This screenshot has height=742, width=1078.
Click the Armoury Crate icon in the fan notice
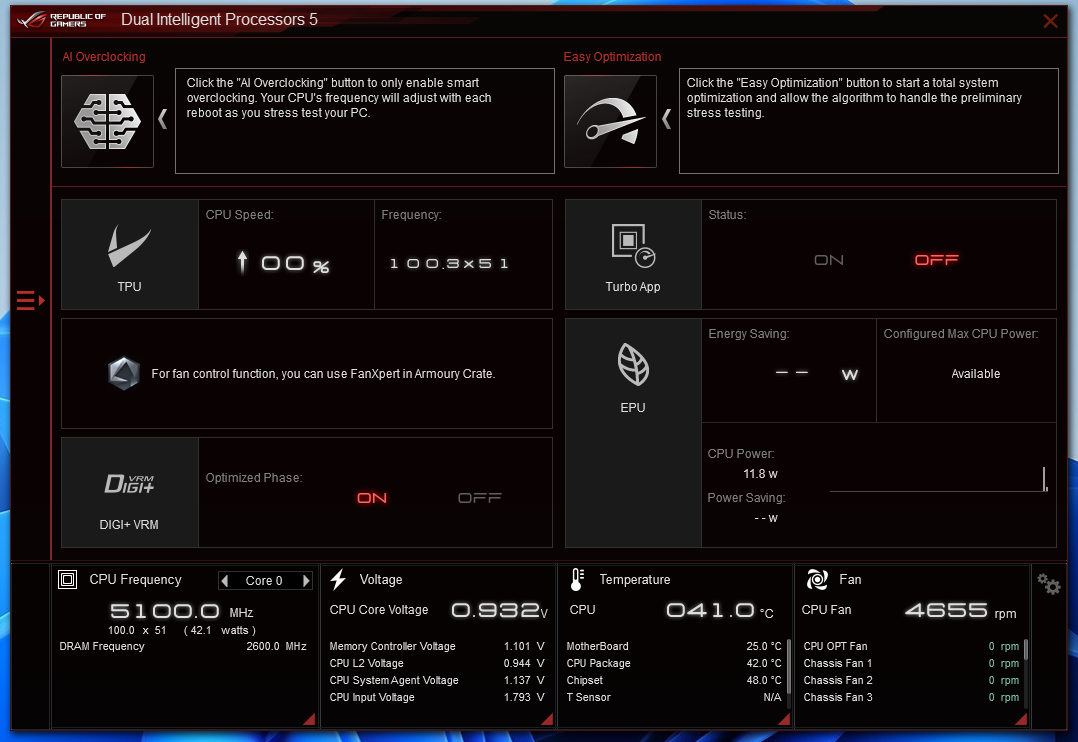click(x=124, y=373)
